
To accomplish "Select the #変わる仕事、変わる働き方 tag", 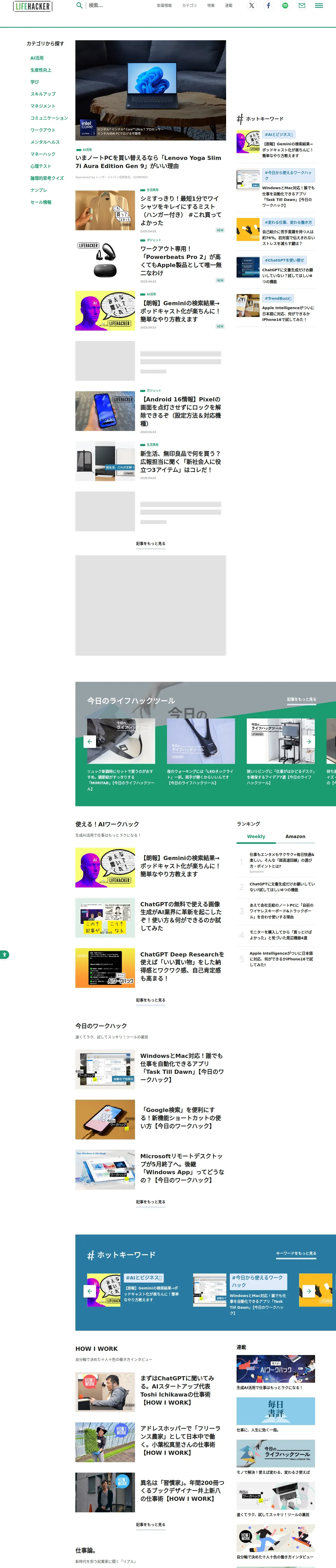I will [288, 222].
